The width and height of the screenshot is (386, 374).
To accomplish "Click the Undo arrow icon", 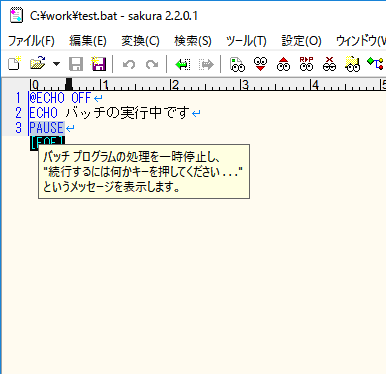I will 129,64.
